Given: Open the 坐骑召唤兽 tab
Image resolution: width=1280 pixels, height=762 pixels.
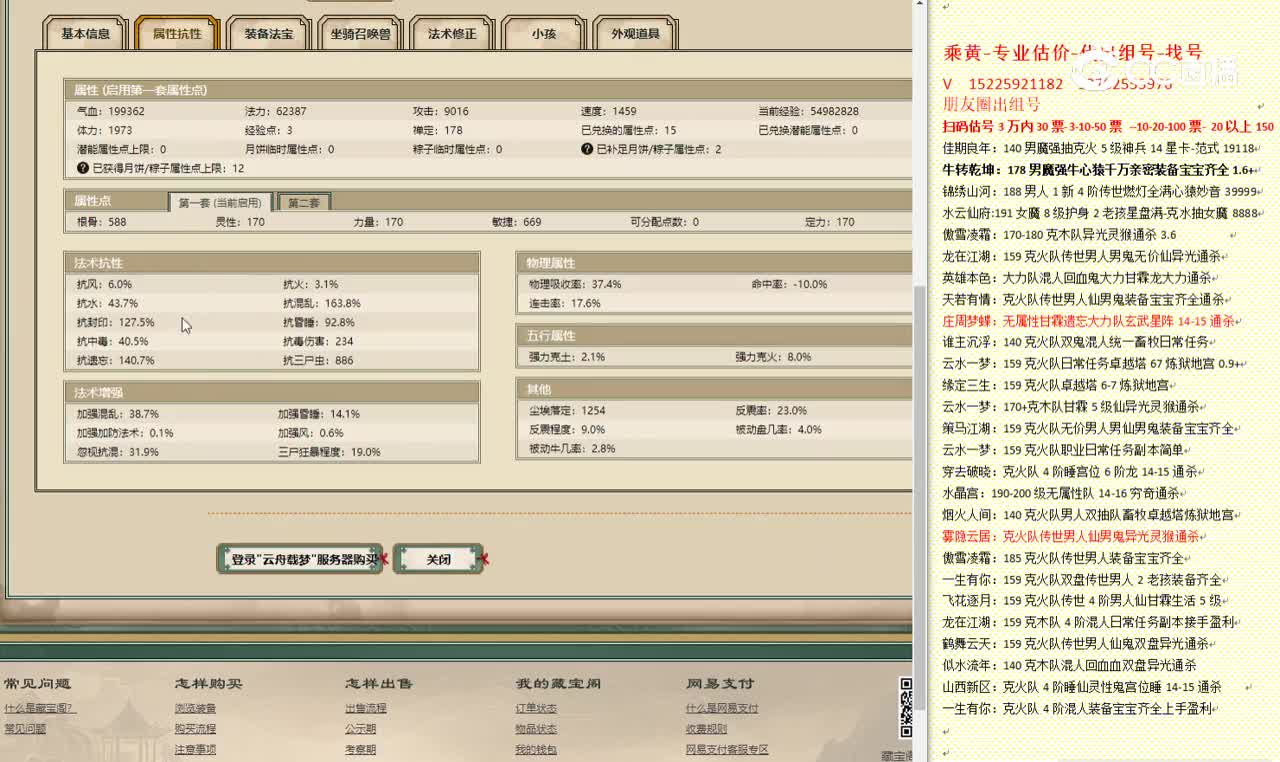Looking at the screenshot, I should (x=361, y=34).
